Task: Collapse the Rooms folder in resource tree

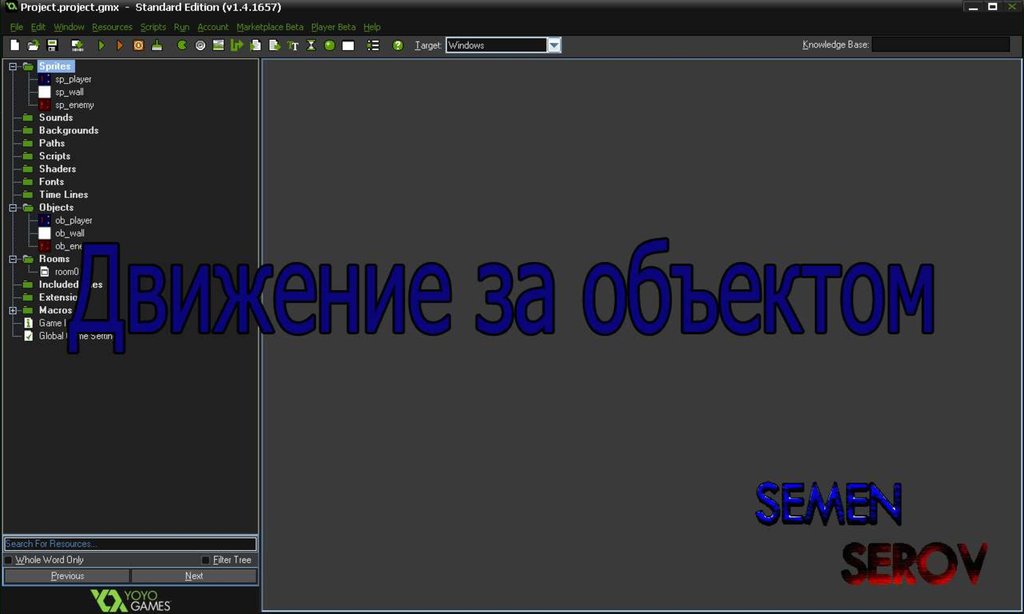Action: pos(12,259)
